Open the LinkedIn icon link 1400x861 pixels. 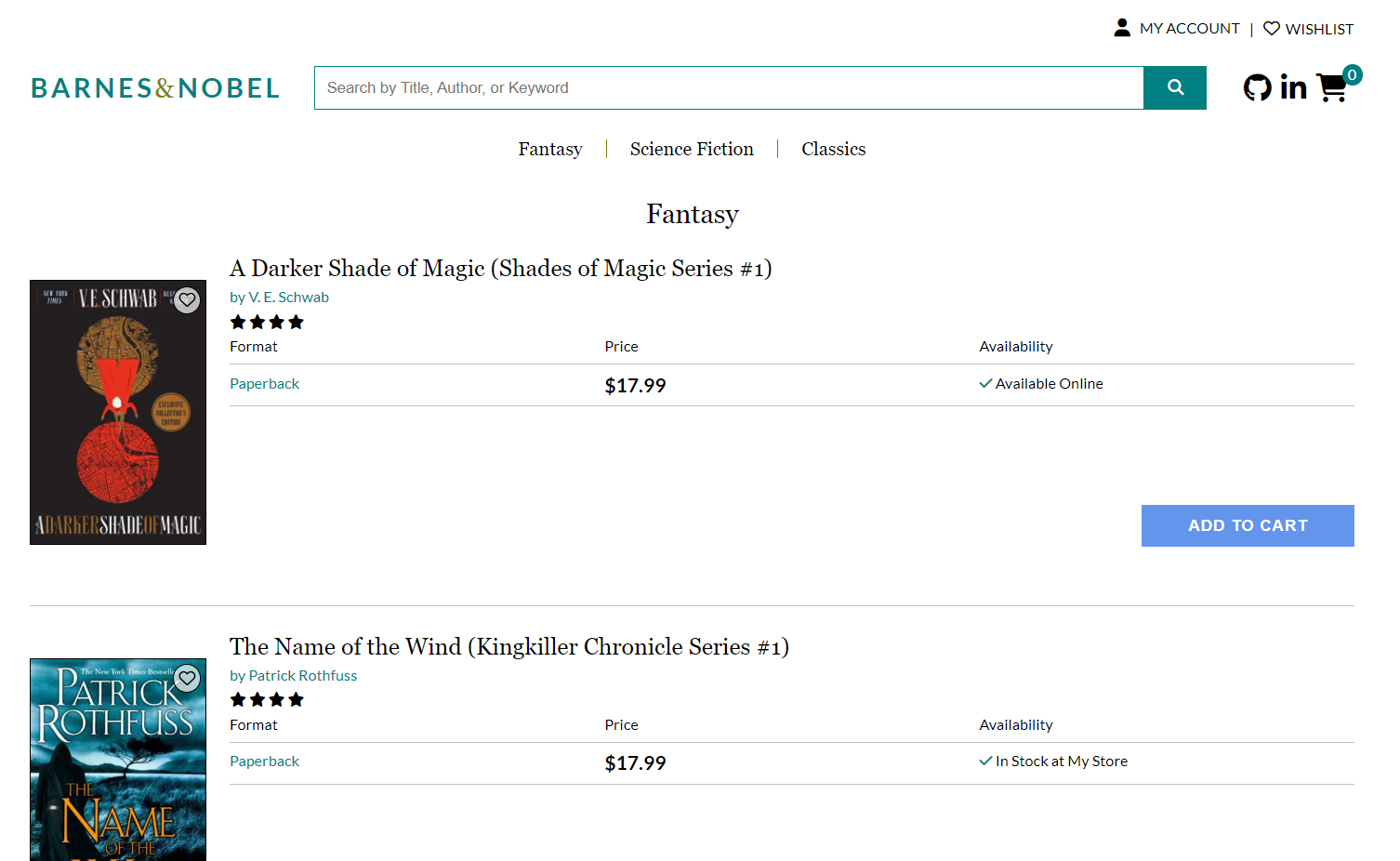pos(1293,87)
